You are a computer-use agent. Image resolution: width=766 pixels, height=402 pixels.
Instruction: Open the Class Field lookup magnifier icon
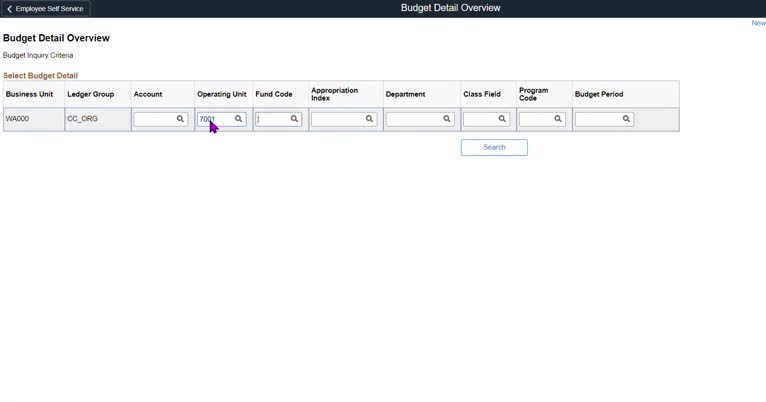pyautogui.click(x=502, y=119)
